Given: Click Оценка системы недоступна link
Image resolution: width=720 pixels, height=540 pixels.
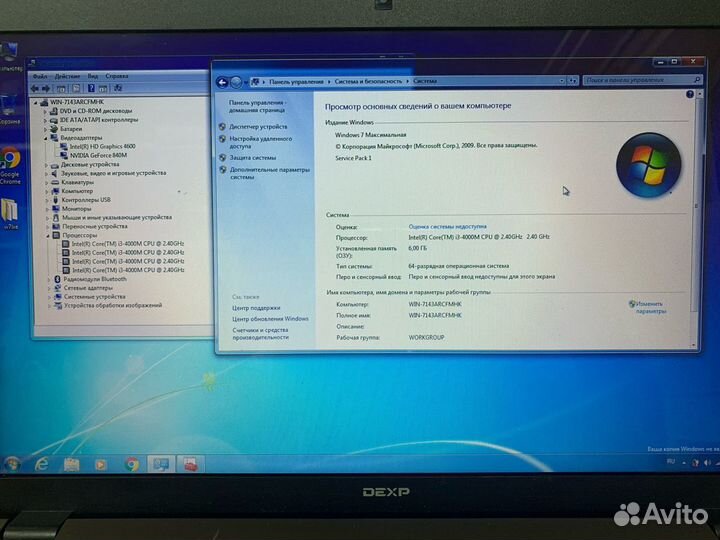Looking at the screenshot, I should point(447,226).
